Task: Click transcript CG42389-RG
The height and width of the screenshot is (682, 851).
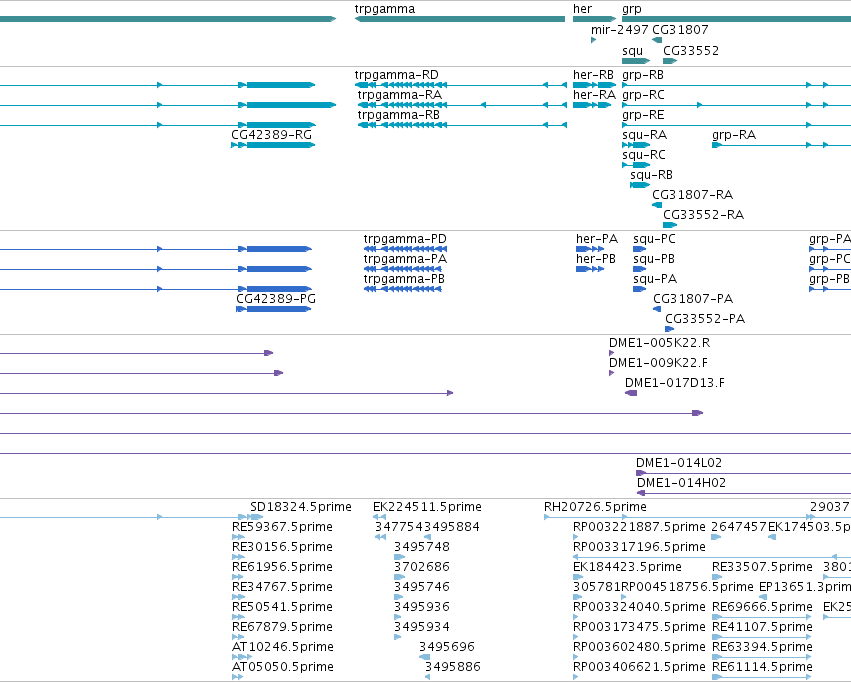Action: click(x=272, y=135)
